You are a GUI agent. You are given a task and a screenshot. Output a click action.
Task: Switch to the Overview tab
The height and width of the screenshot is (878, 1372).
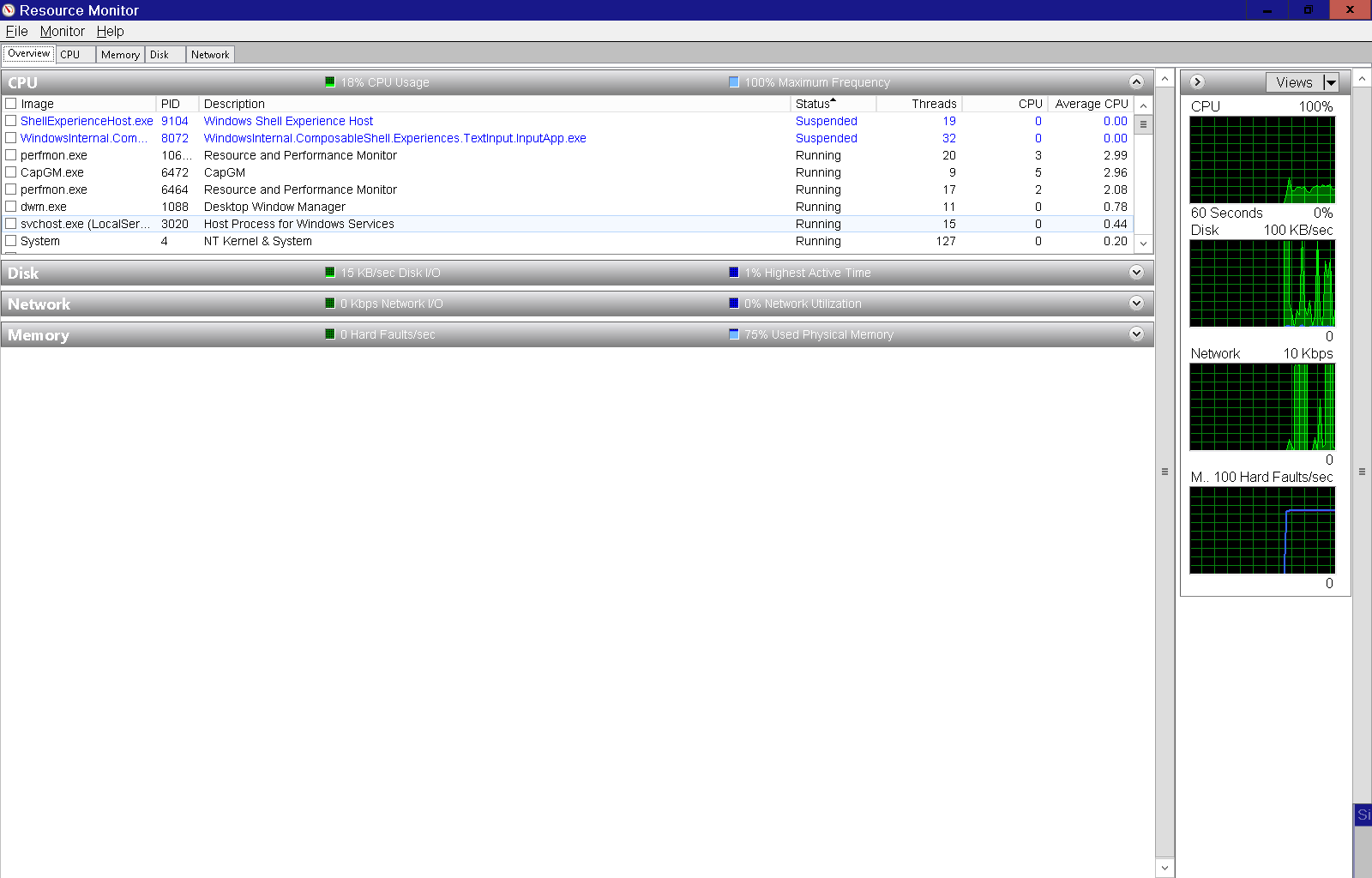pos(29,53)
